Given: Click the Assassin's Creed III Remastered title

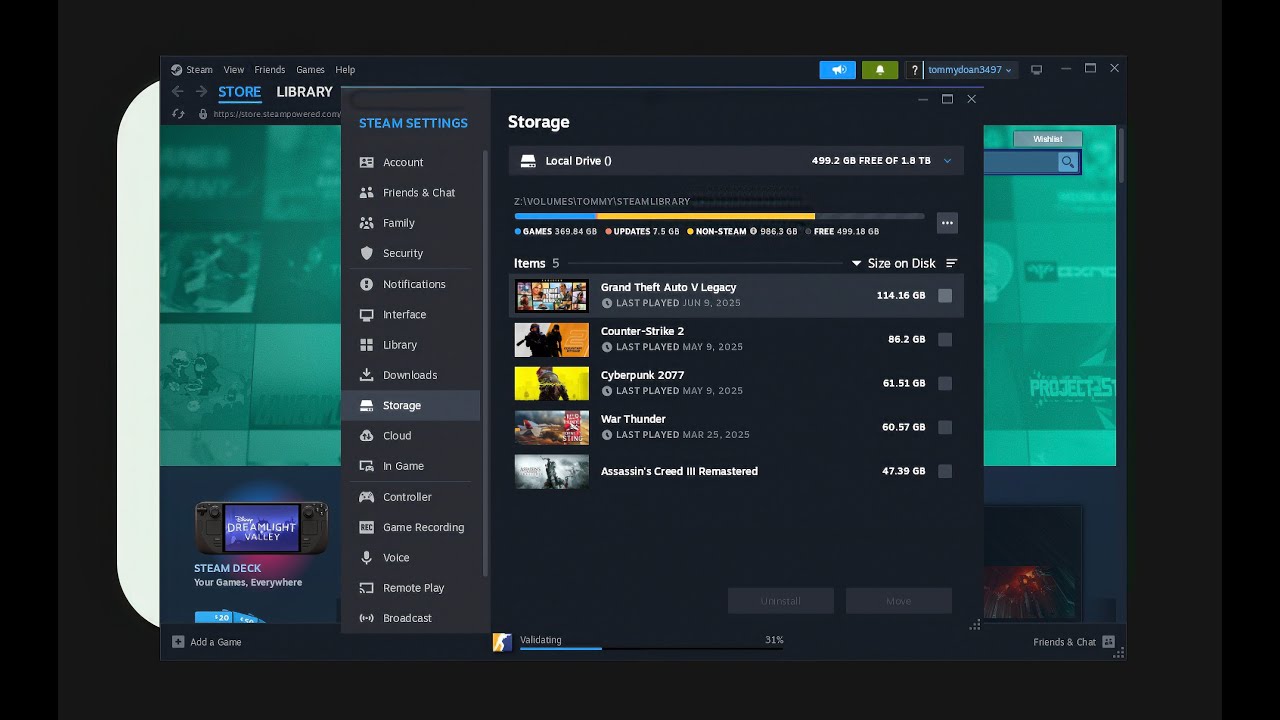Looking at the screenshot, I should pyautogui.click(x=679, y=471).
